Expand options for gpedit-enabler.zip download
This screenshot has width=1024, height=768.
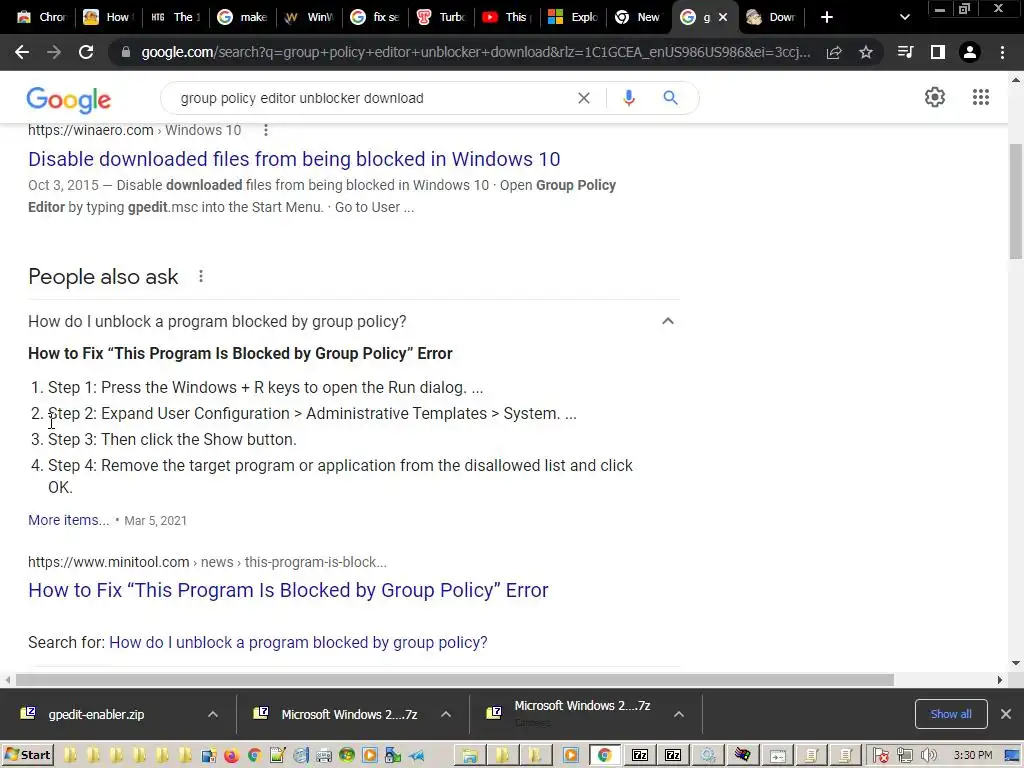point(213,714)
